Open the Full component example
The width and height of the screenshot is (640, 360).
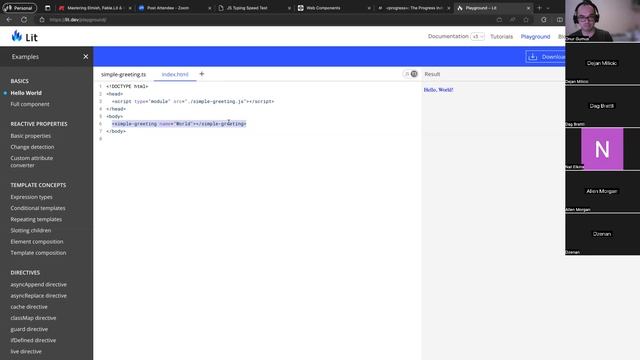(30, 104)
